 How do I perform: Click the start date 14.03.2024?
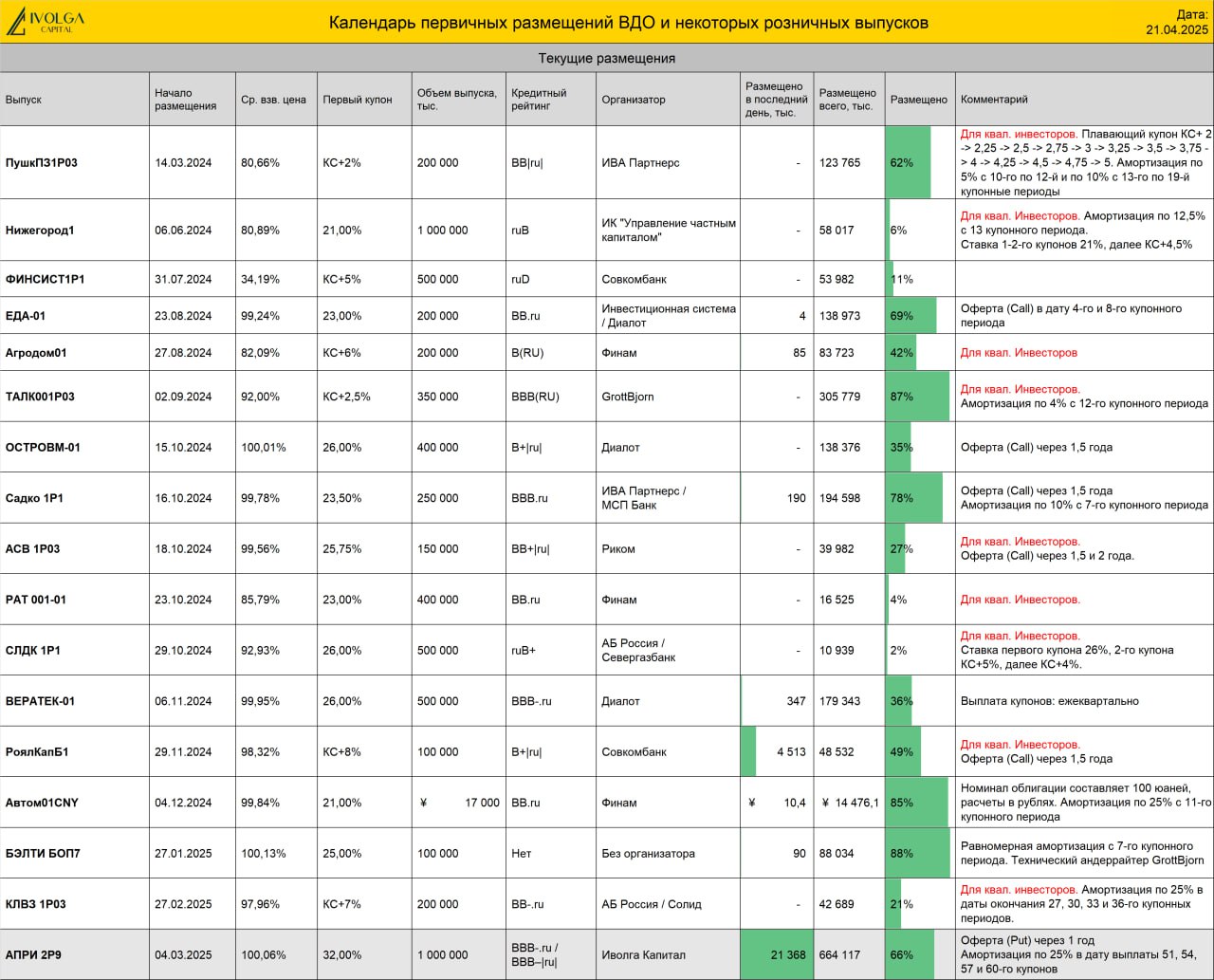pyautogui.click(x=183, y=163)
